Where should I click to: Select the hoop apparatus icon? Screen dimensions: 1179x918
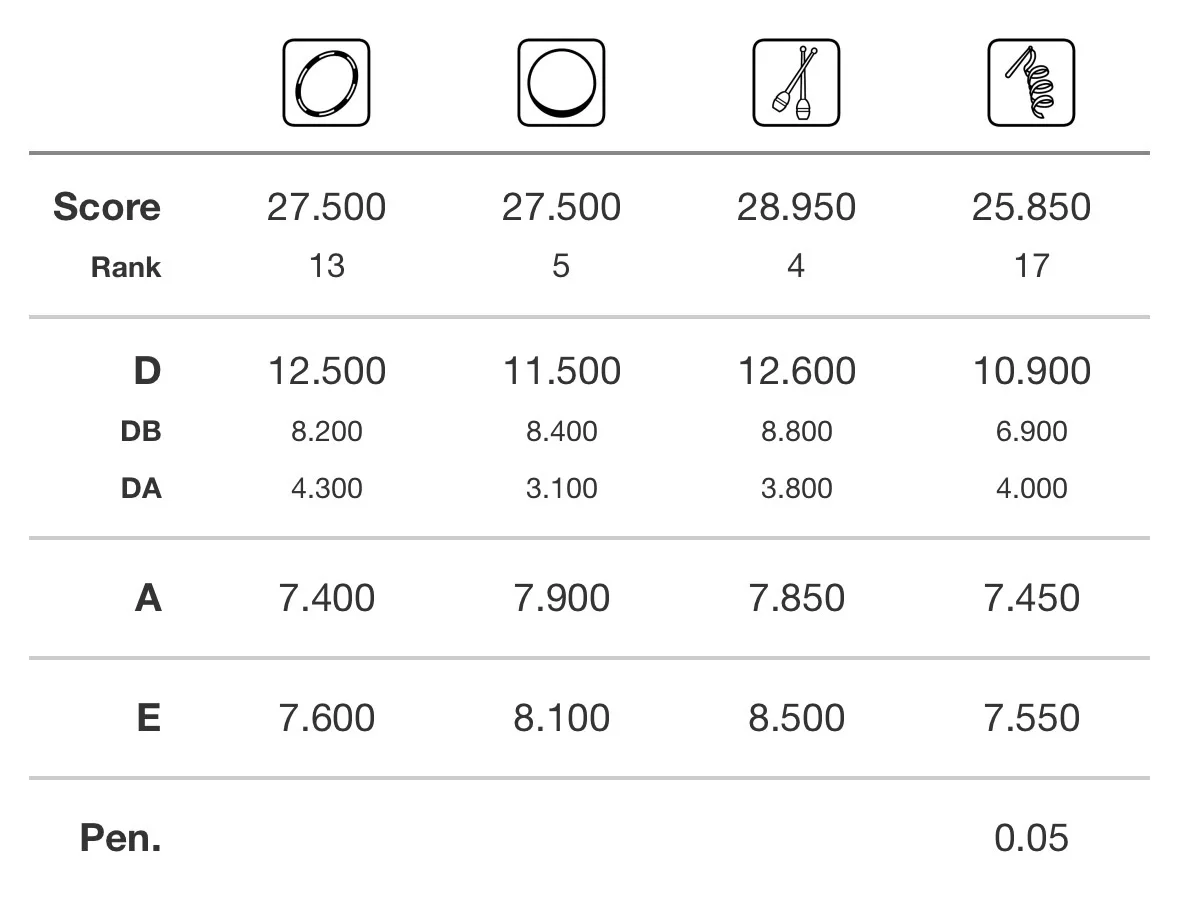pyautogui.click(x=326, y=83)
